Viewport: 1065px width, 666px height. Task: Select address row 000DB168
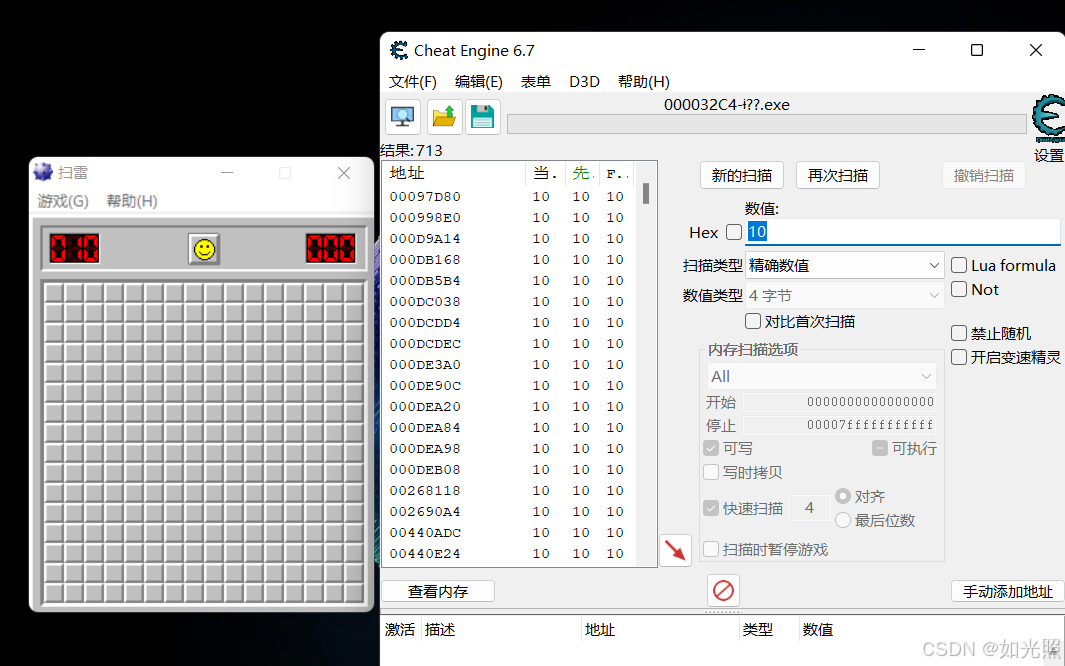[x=511, y=259]
